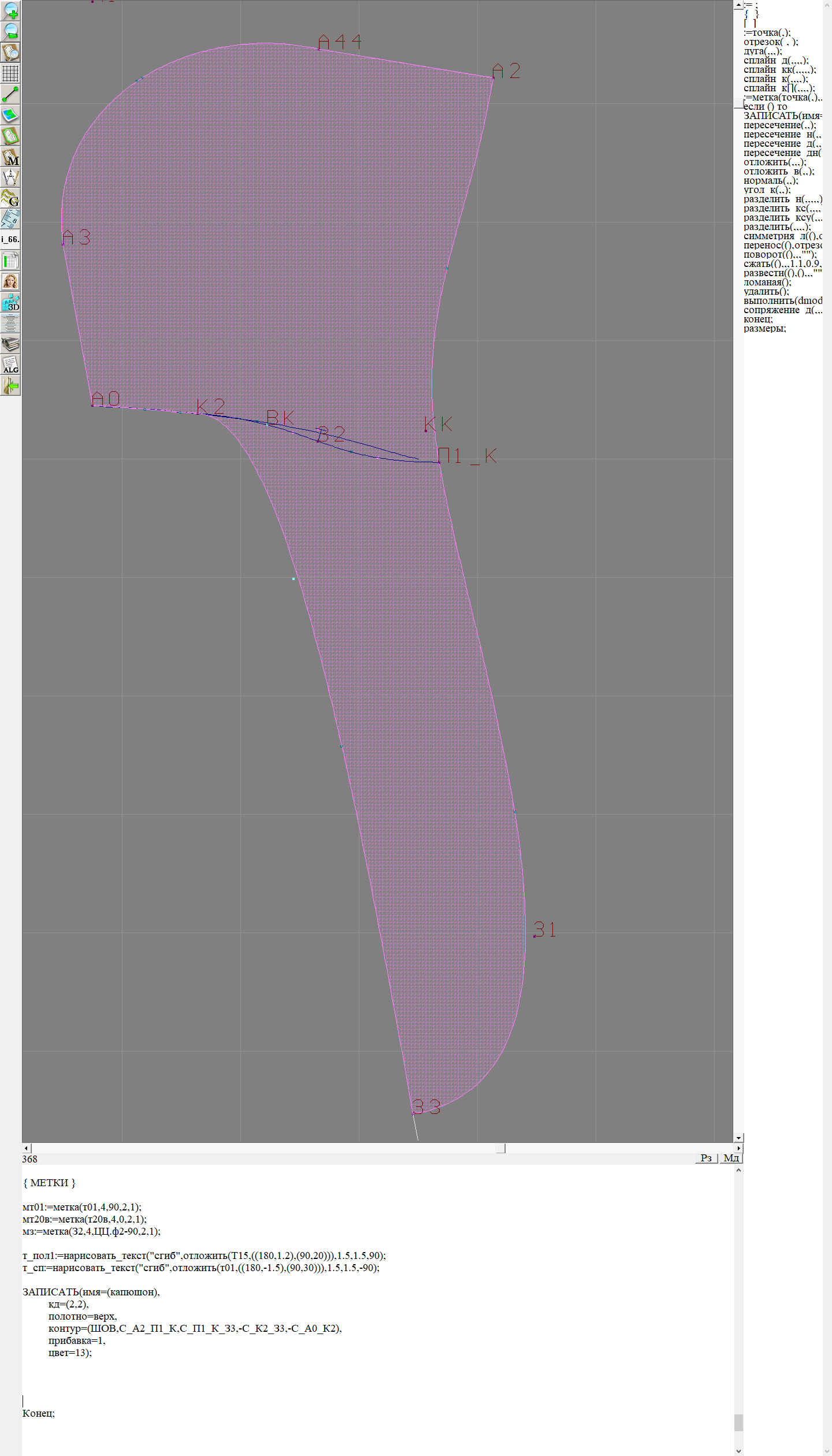Insert the 'отрезок( , );' operator from list
The image size is (832, 1456).
(771, 42)
